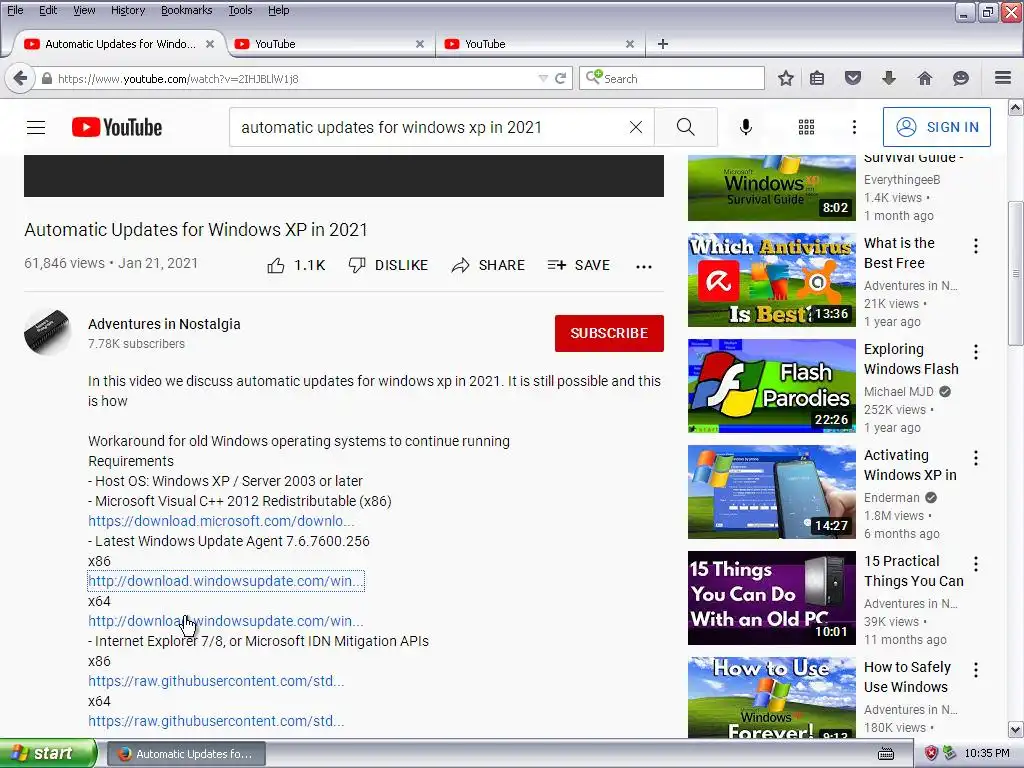The width and height of the screenshot is (1024, 768).
Task: Open the Tools menu
Action: click(240, 10)
